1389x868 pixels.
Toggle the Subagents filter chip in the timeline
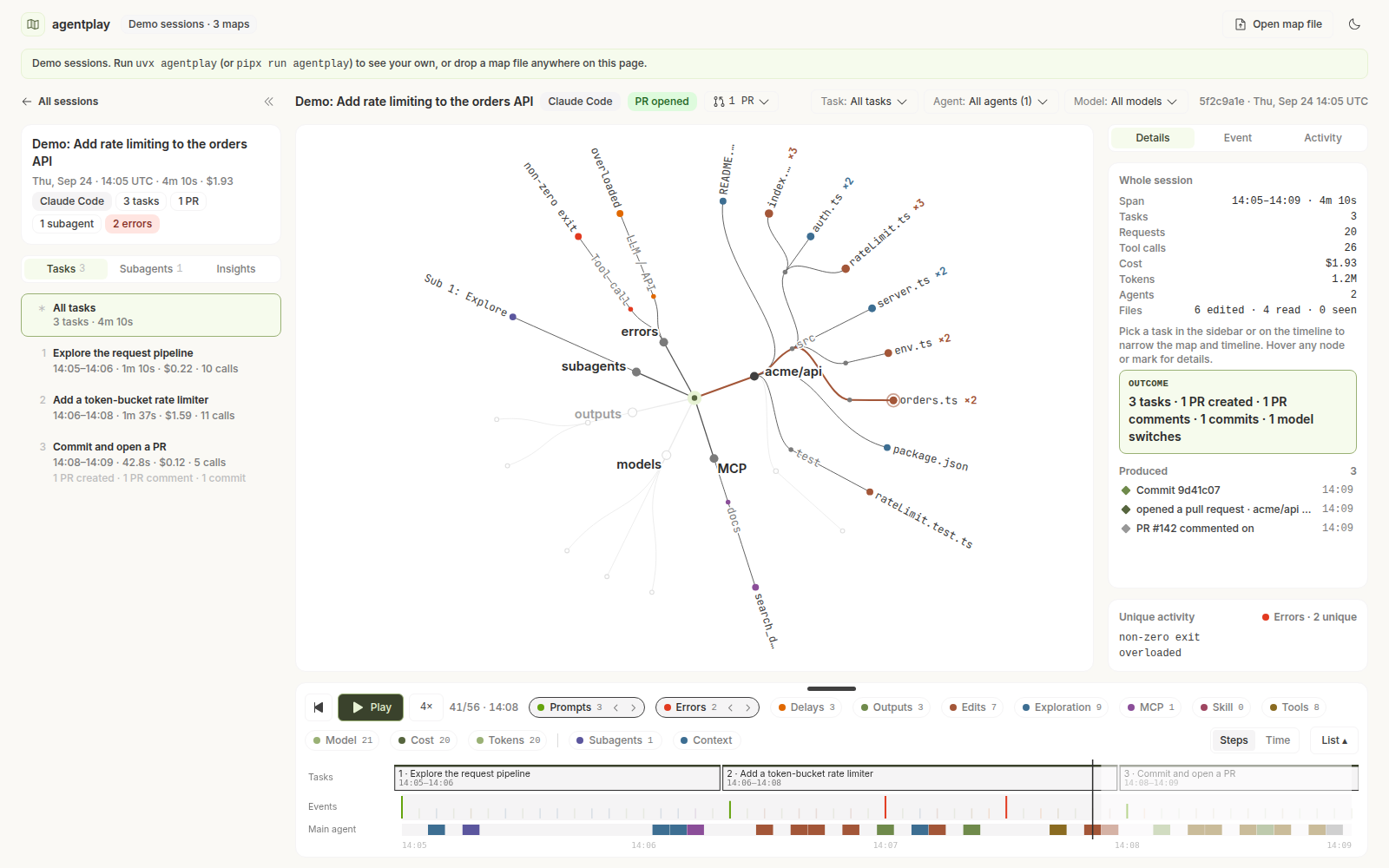pyautogui.click(x=615, y=740)
